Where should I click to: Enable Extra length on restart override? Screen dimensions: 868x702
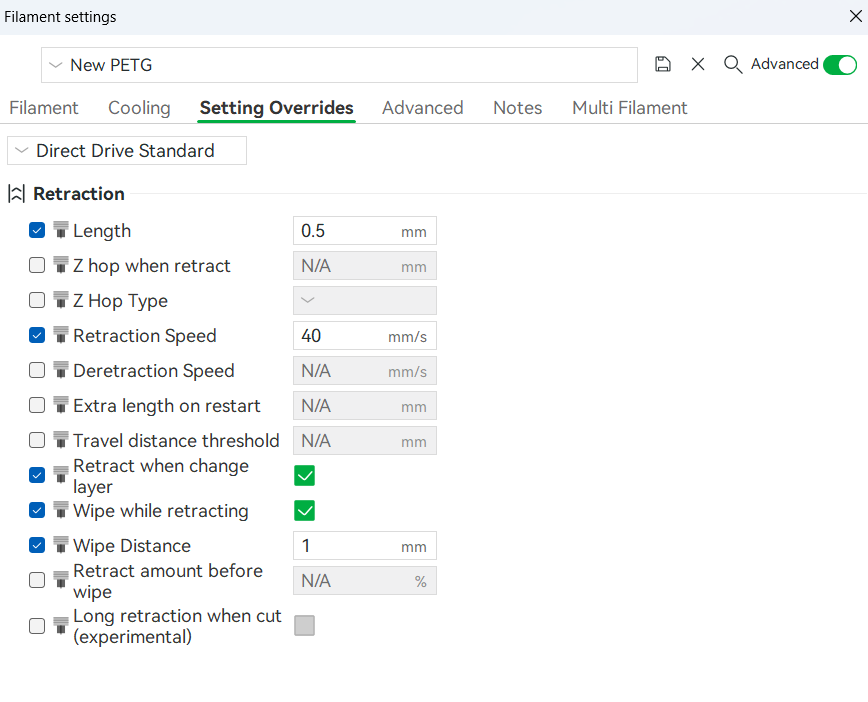click(37, 405)
